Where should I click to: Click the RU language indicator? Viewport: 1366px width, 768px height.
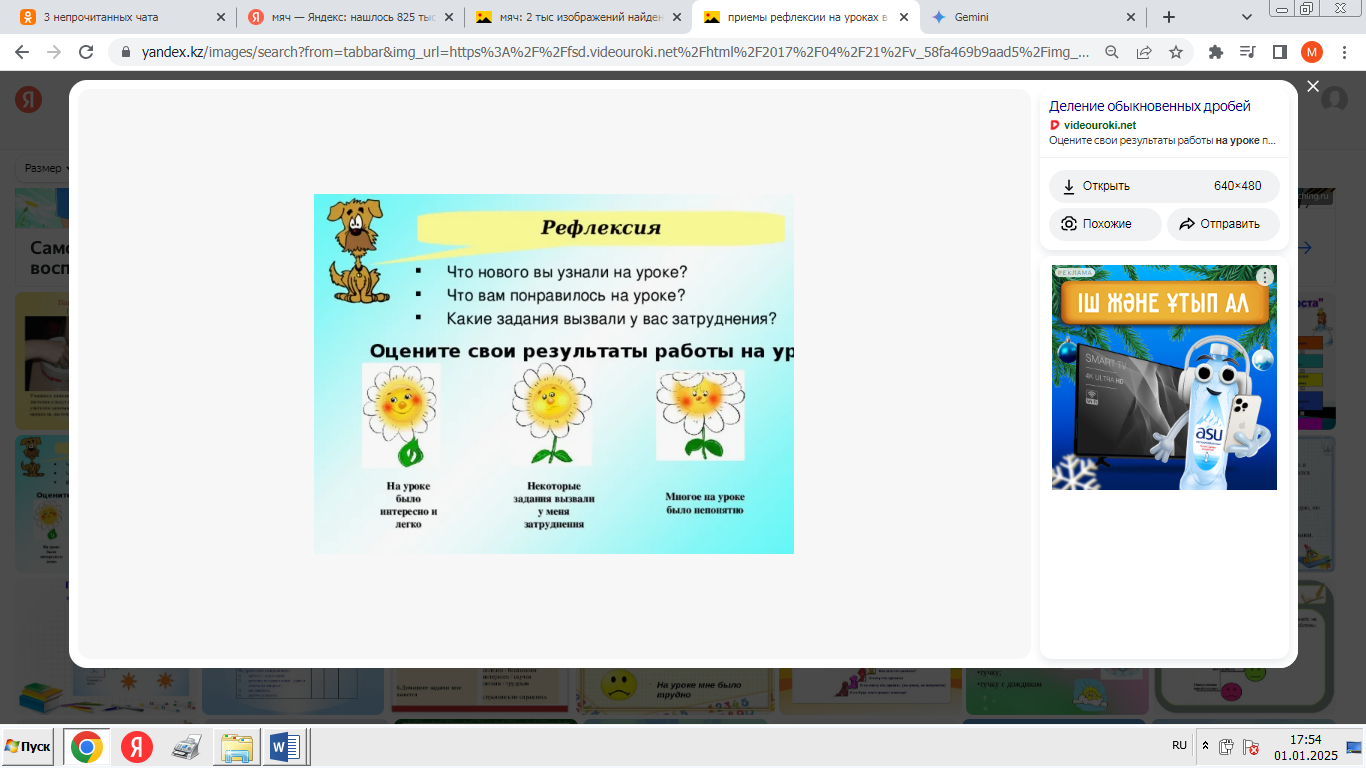tap(1180, 746)
